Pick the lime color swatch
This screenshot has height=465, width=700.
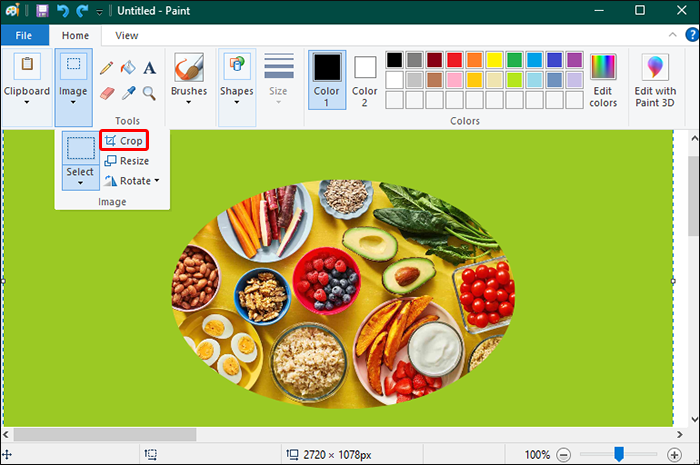coord(514,80)
